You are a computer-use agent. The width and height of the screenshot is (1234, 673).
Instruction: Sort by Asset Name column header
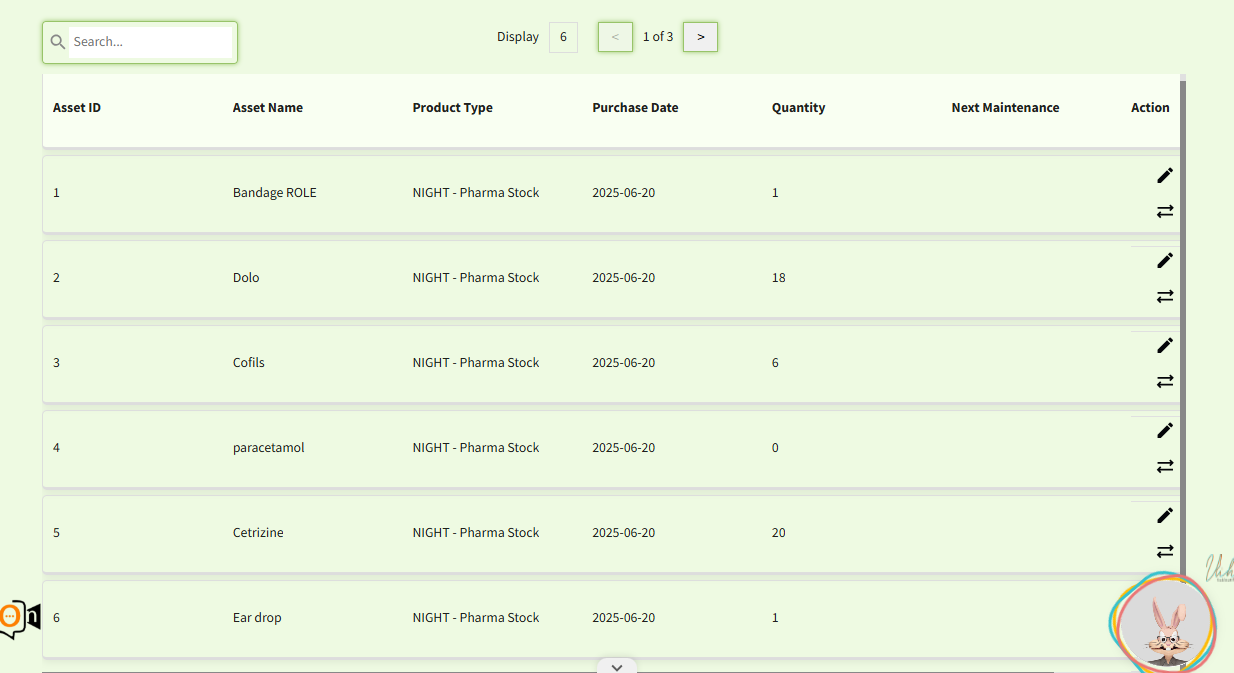(x=268, y=108)
